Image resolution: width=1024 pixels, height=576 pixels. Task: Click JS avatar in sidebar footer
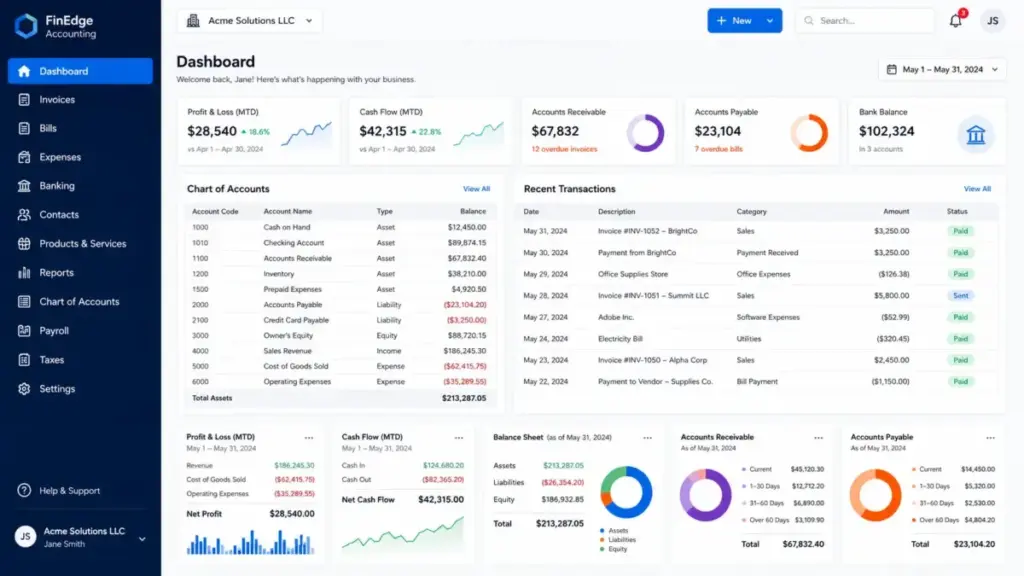pos(25,537)
